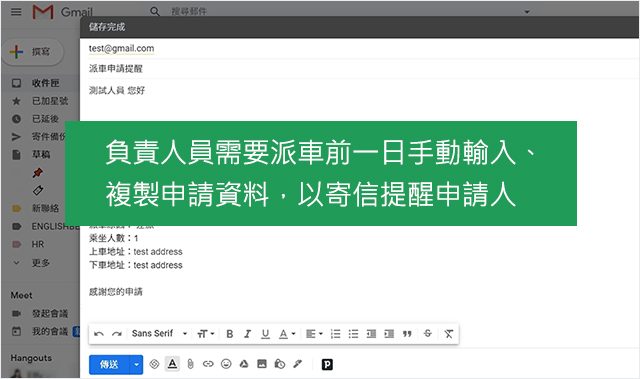Redo the last edit
Image resolution: width=640 pixels, height=379 pixels.
click(117, 334)
